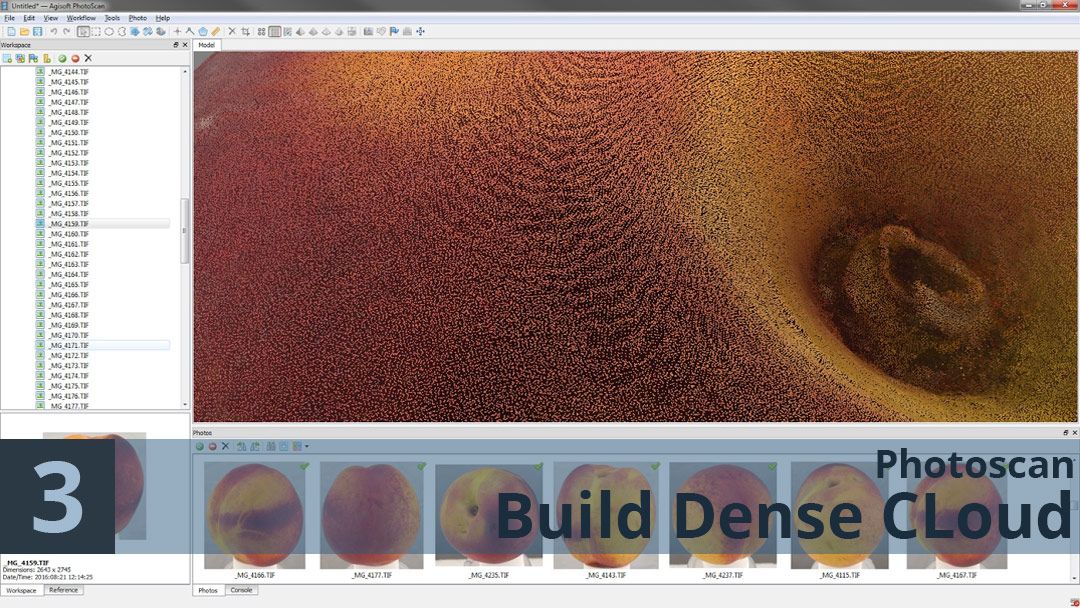Select the yellow Ruler tool
Viewport: 1080px width, 608px height.
[x=216, y=32]
